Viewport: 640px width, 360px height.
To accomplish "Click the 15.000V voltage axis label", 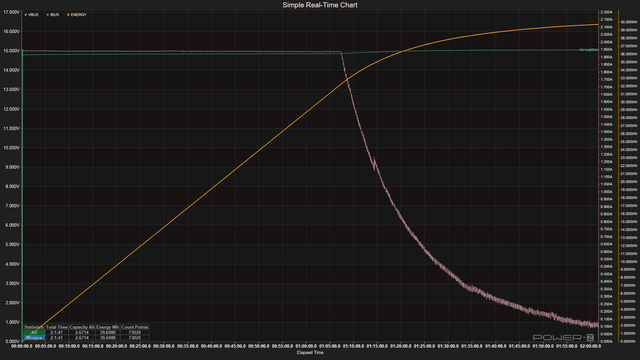I will pos(11,51).
